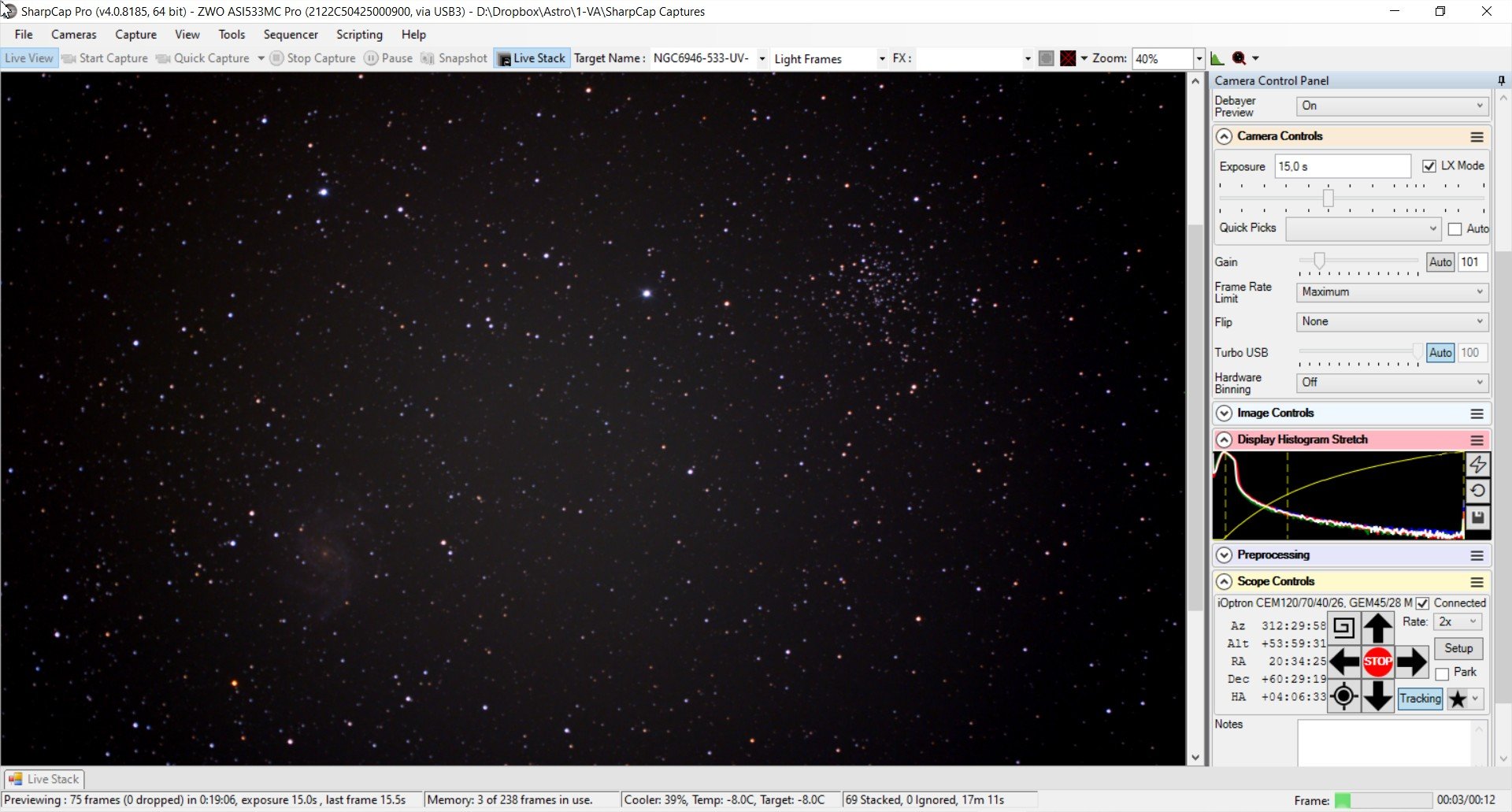
Task: Click the Start Capture button
Action: [x=105, y=58]
